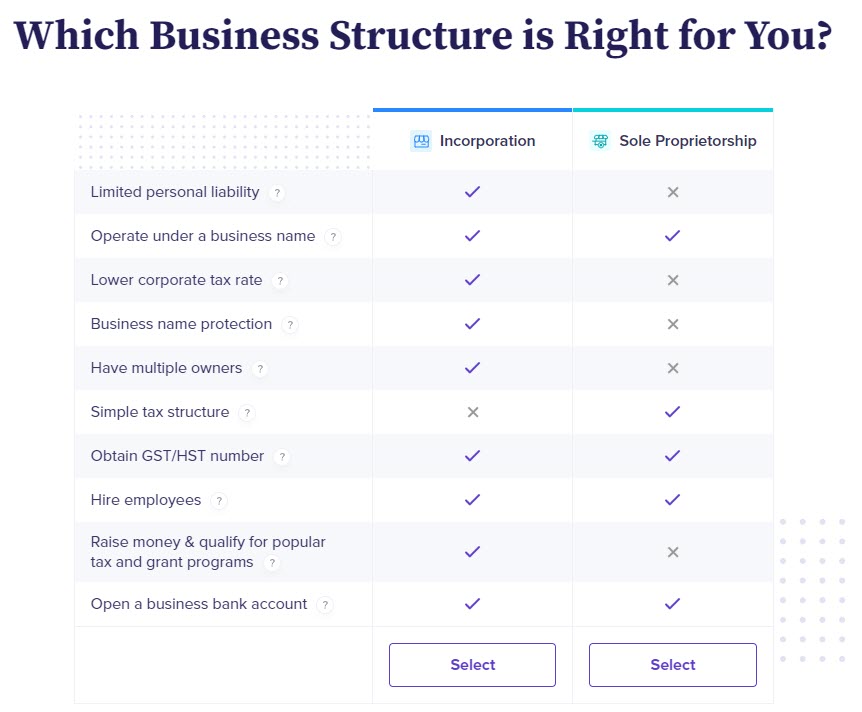Click the Incorporation column heading
Image resolution: width=862 pixels, height=712 pixels.
(x=487, y=141)
